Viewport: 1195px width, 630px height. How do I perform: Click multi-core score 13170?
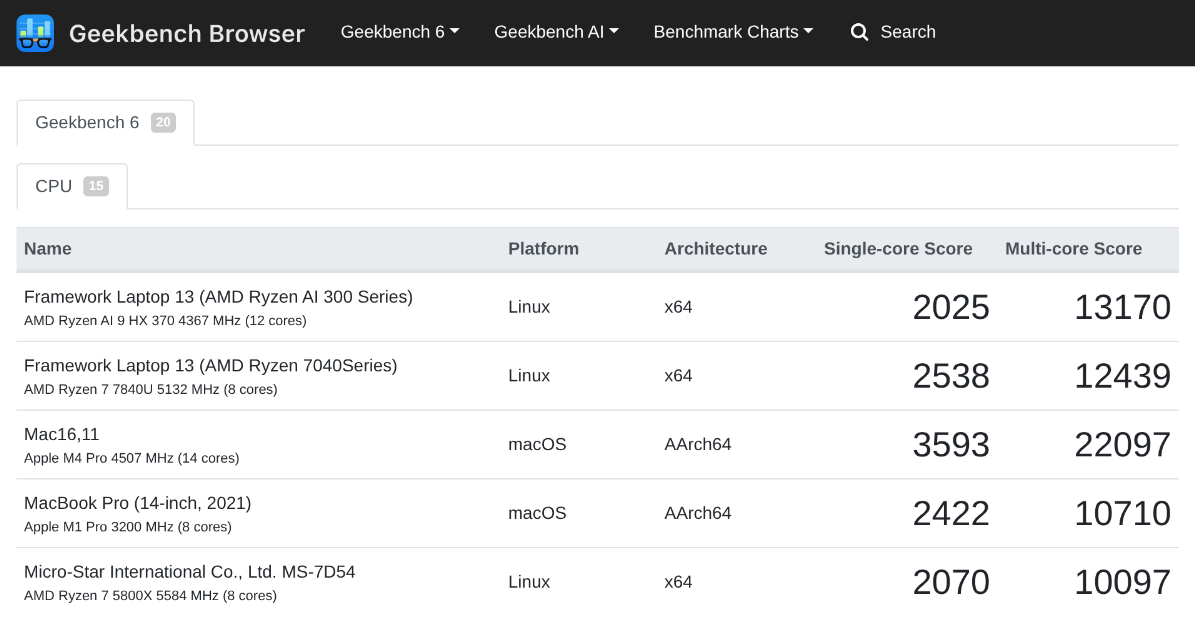click(x=1123, y=308)
